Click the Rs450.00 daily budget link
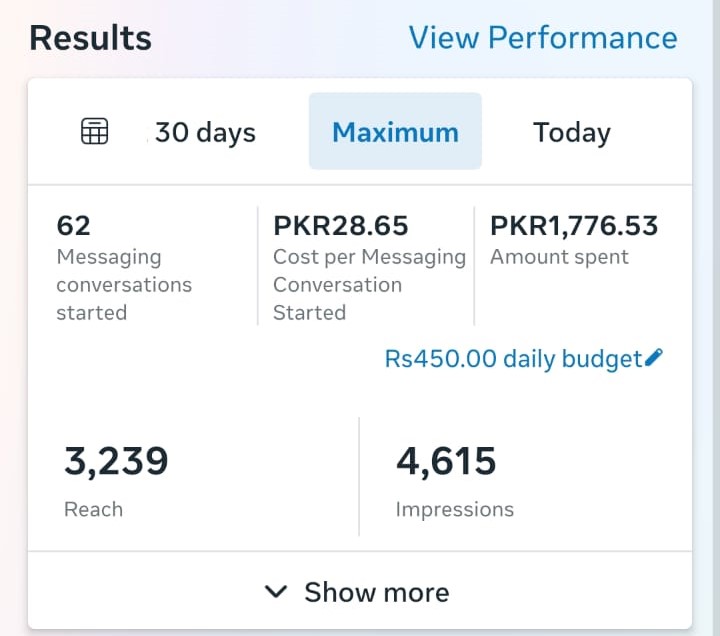720x636 pixels. point(513,359)
